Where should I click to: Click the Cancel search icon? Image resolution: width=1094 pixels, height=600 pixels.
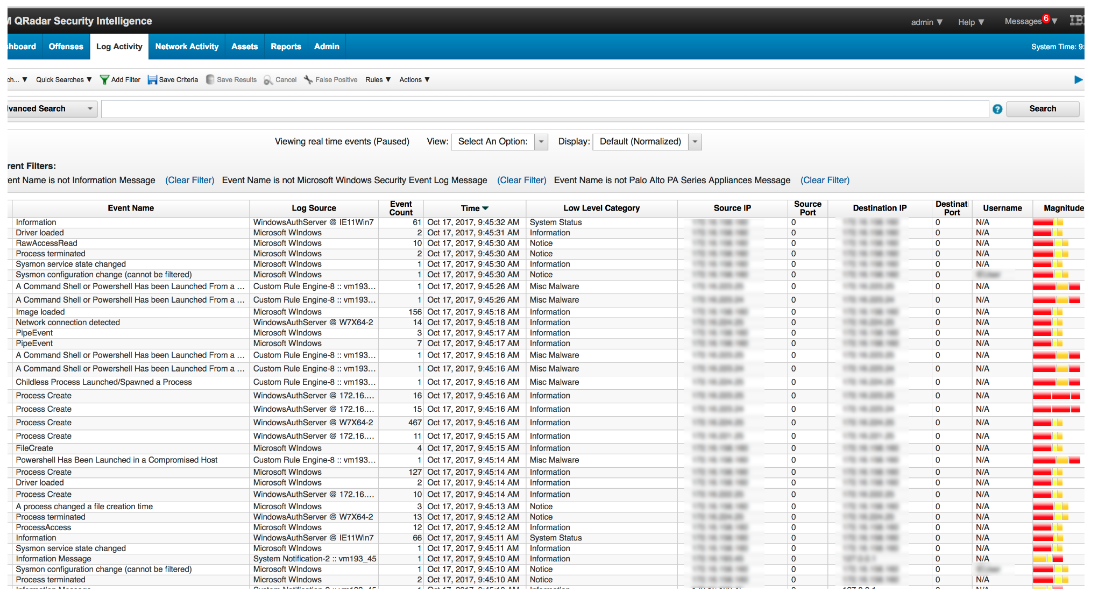click(269, 80)
